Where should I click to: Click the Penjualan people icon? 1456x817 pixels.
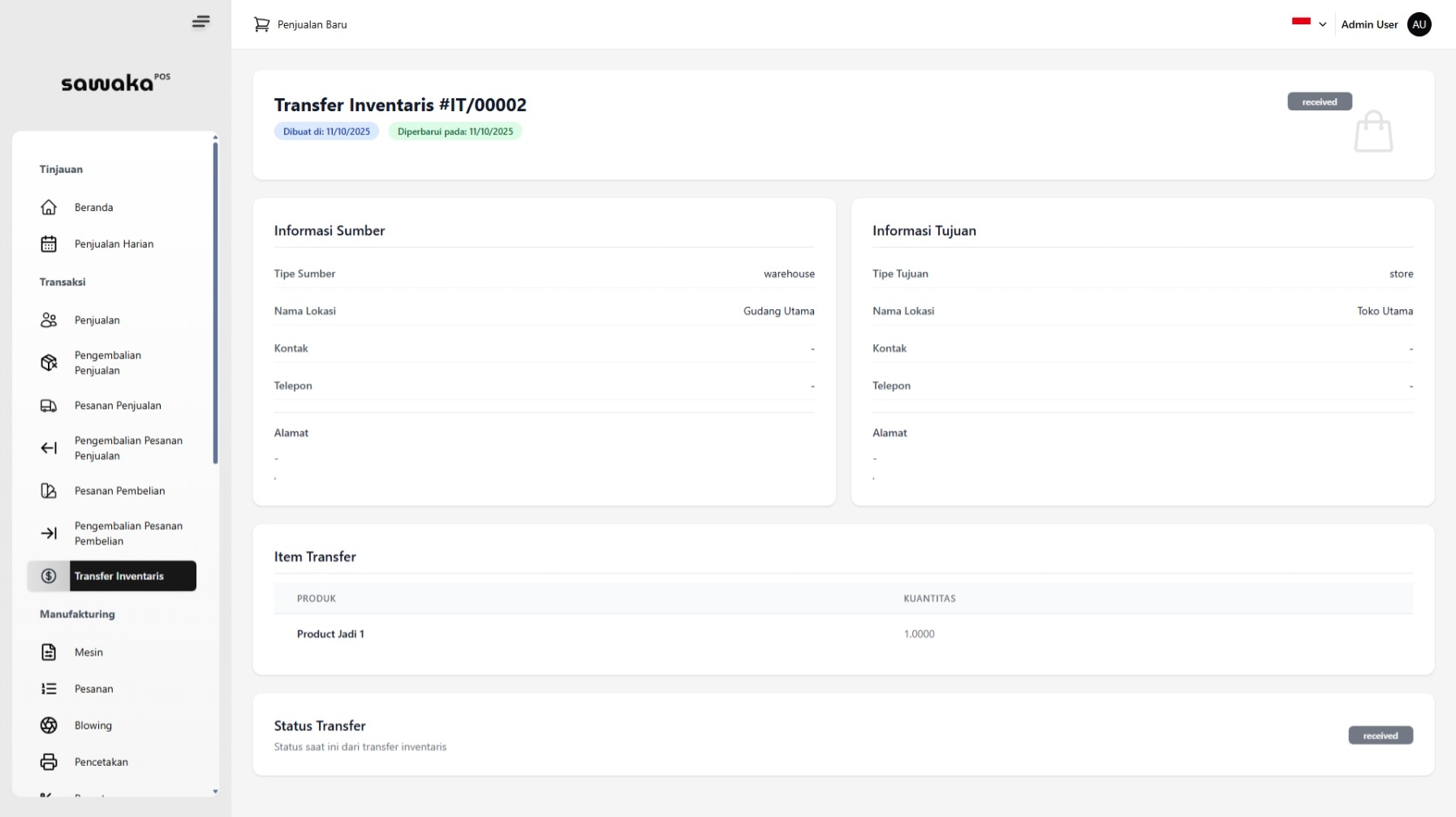pos(49,320)
